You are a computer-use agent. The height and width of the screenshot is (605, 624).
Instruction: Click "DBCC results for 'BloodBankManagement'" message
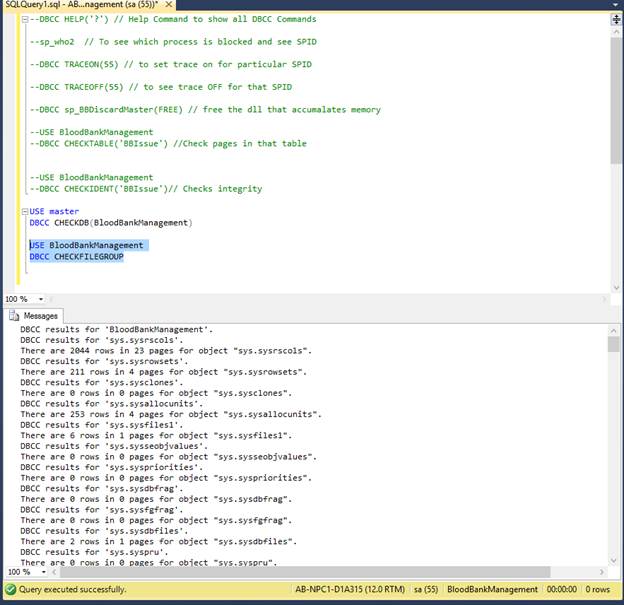pos(117,330)
